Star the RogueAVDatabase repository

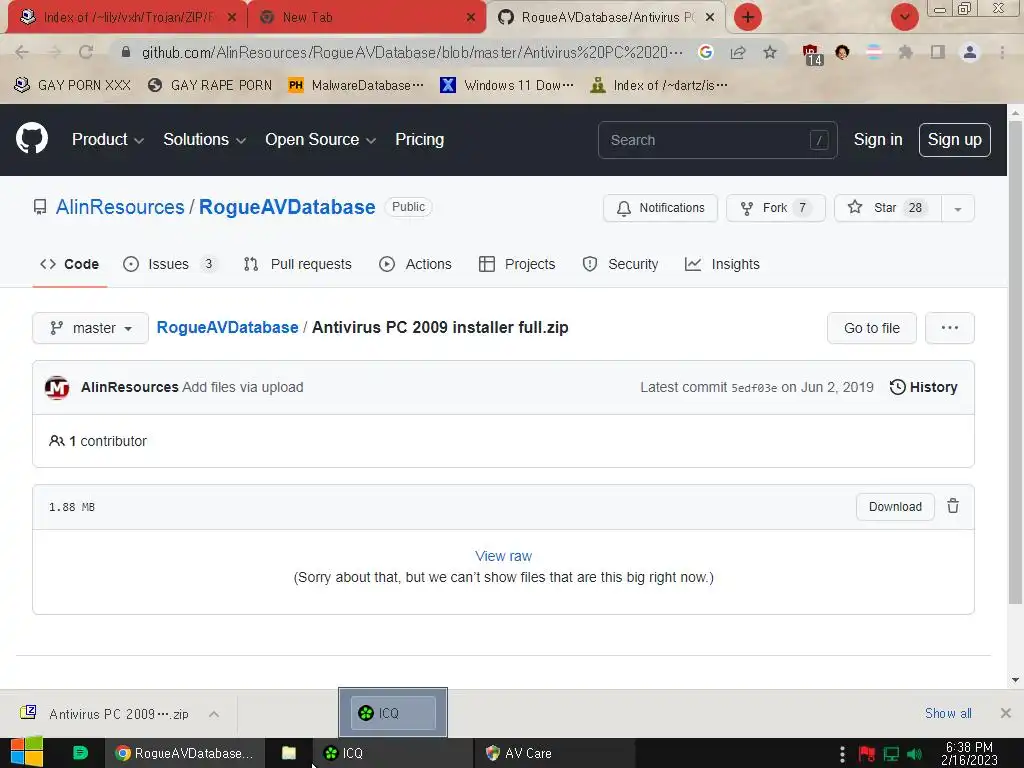[x=888, y=208]
